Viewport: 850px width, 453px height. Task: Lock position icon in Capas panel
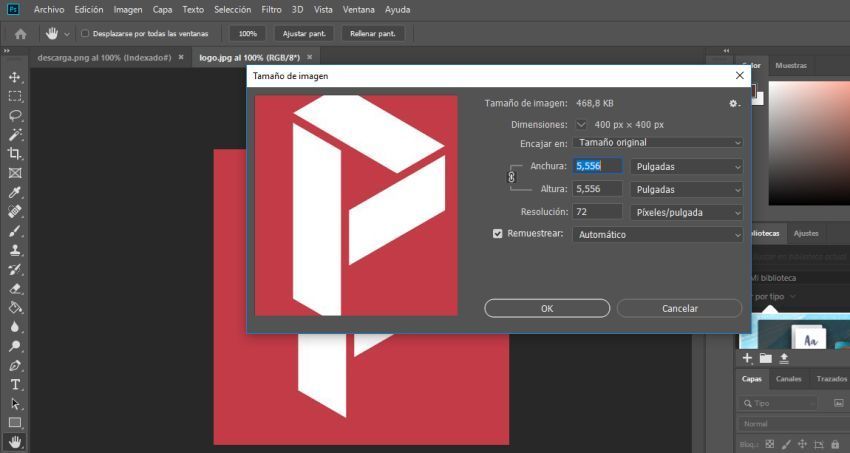coord(803,444)
